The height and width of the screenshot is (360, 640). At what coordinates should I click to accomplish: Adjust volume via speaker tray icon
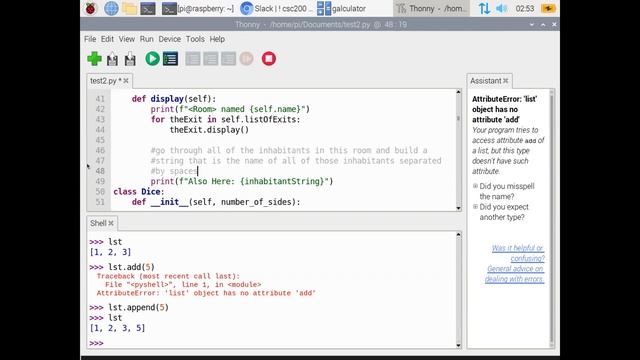click(501, 8)
